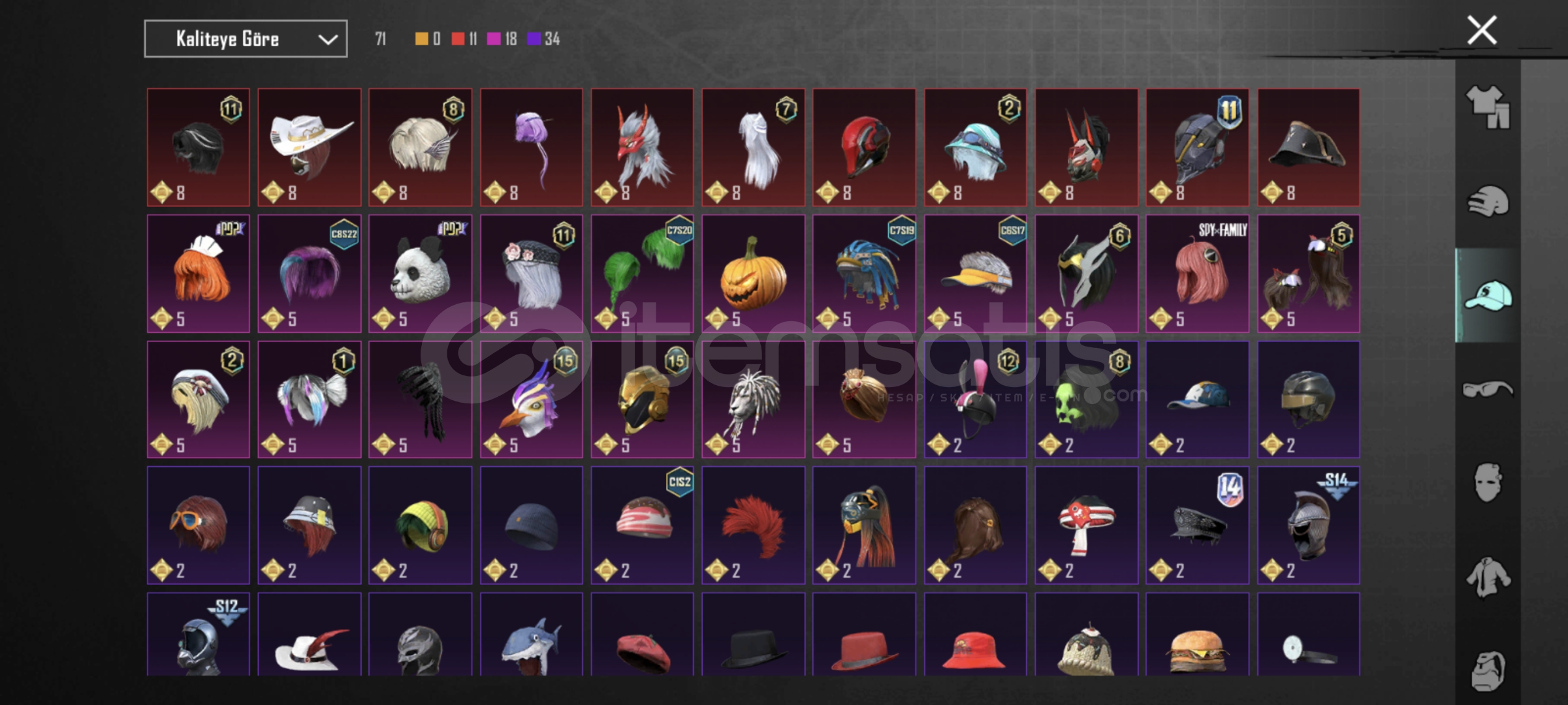Open the glasses category icon
Screen dimensions: 1568x705
pyautogui.click(x=1488, y=390)
